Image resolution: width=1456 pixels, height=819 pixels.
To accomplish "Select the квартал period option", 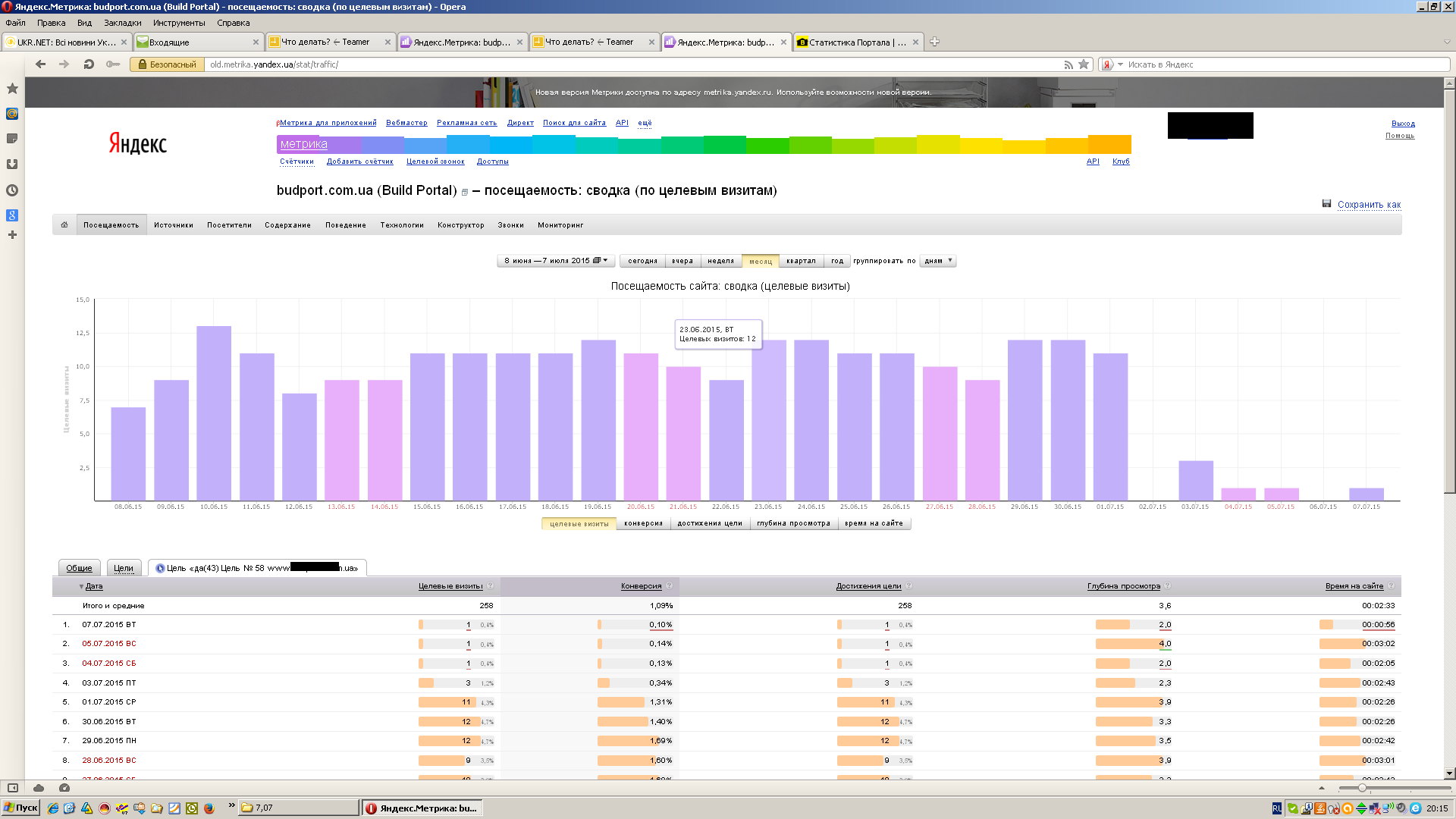I will coord(801,261).
